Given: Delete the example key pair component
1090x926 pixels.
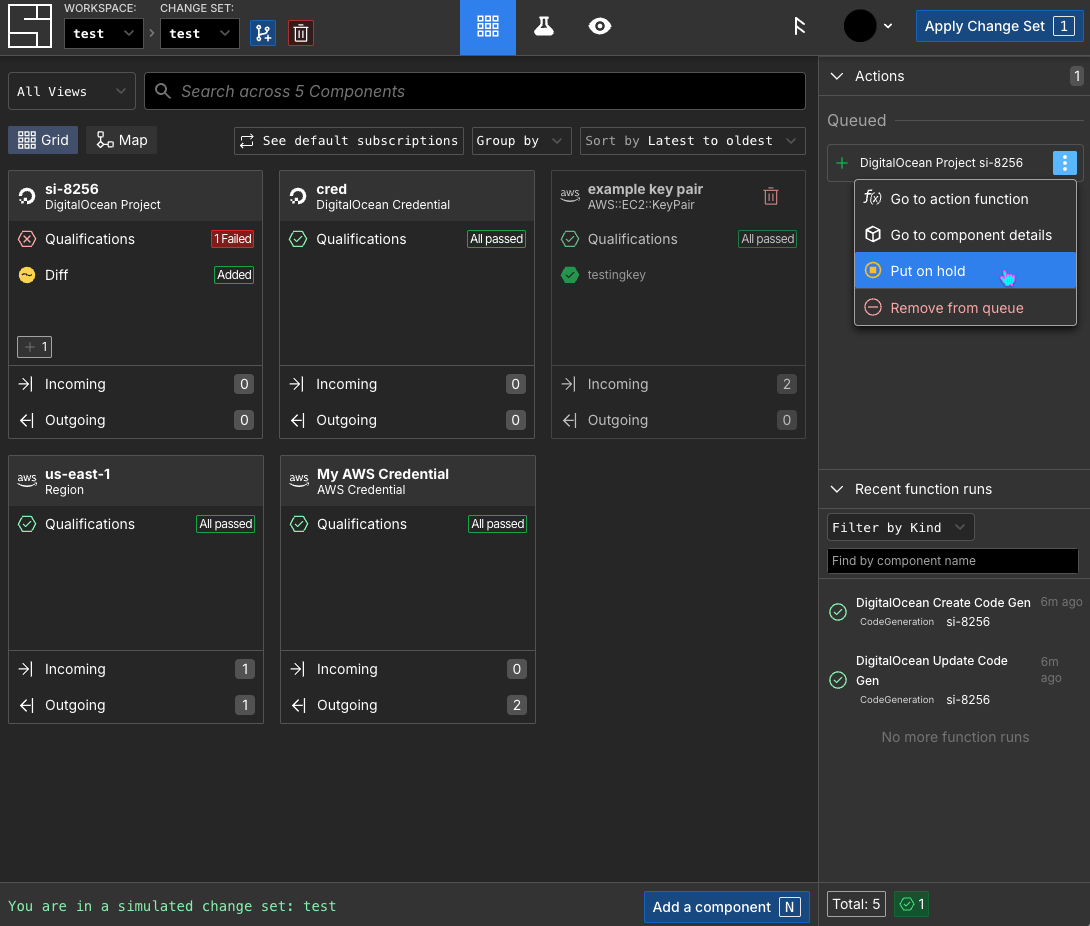Looking at the screenshot, I should 771,197.
